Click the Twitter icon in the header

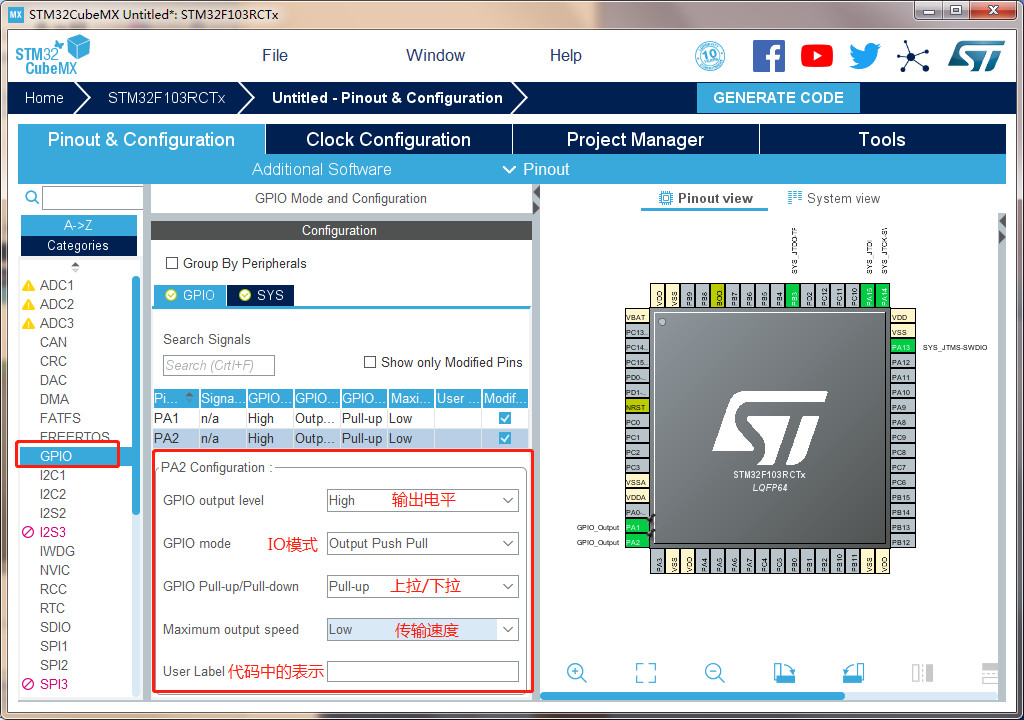(x=864, y=55)
